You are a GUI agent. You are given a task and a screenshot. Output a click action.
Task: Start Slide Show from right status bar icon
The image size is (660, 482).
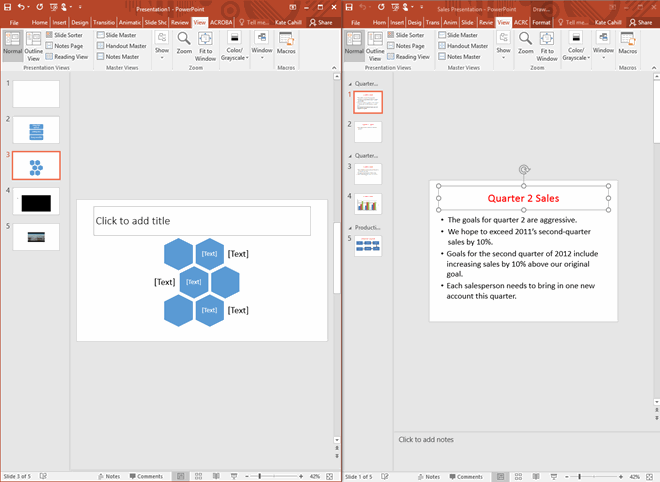554,477
